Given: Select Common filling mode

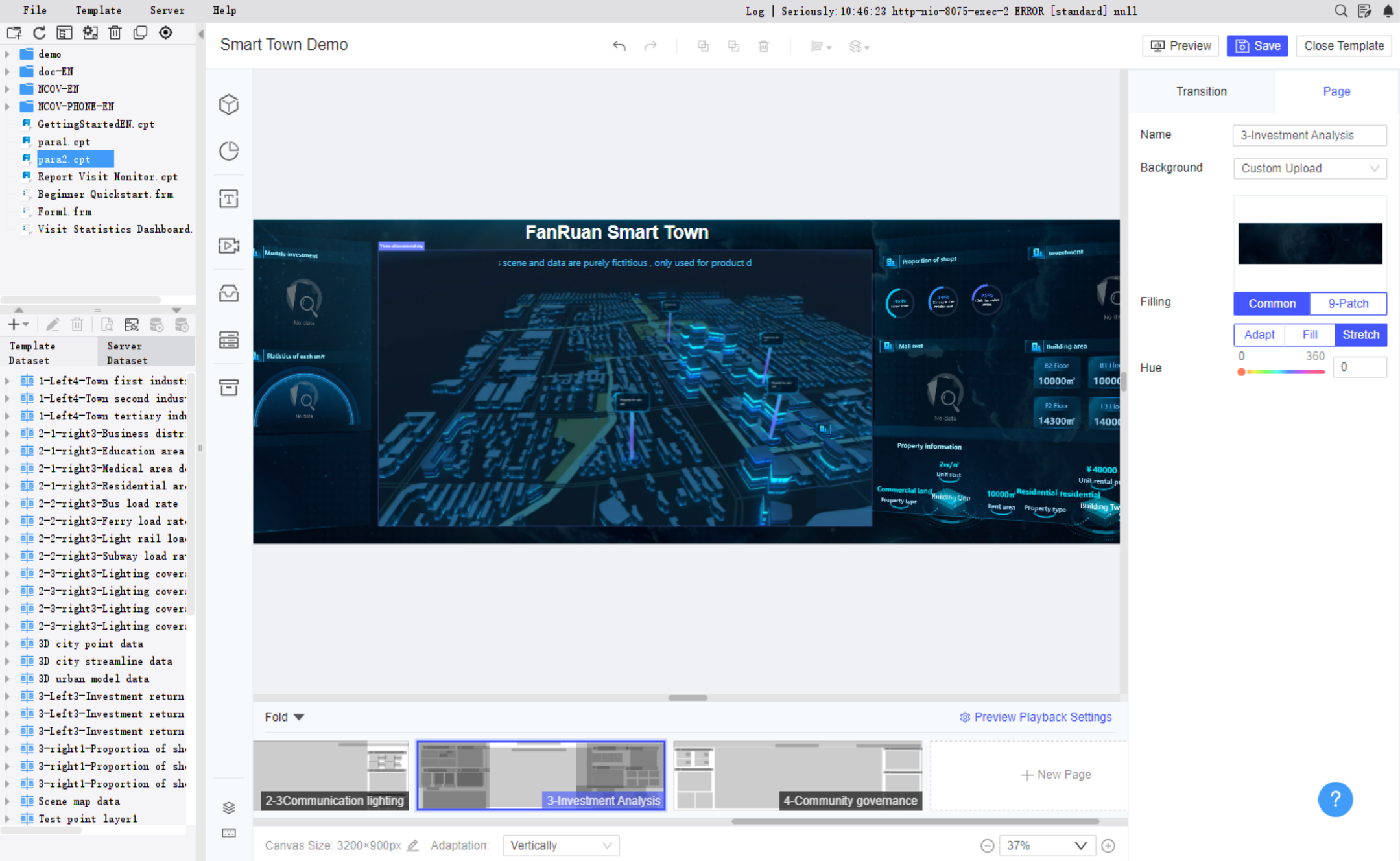Looking at the screenshot, I should click(1272, 303).
